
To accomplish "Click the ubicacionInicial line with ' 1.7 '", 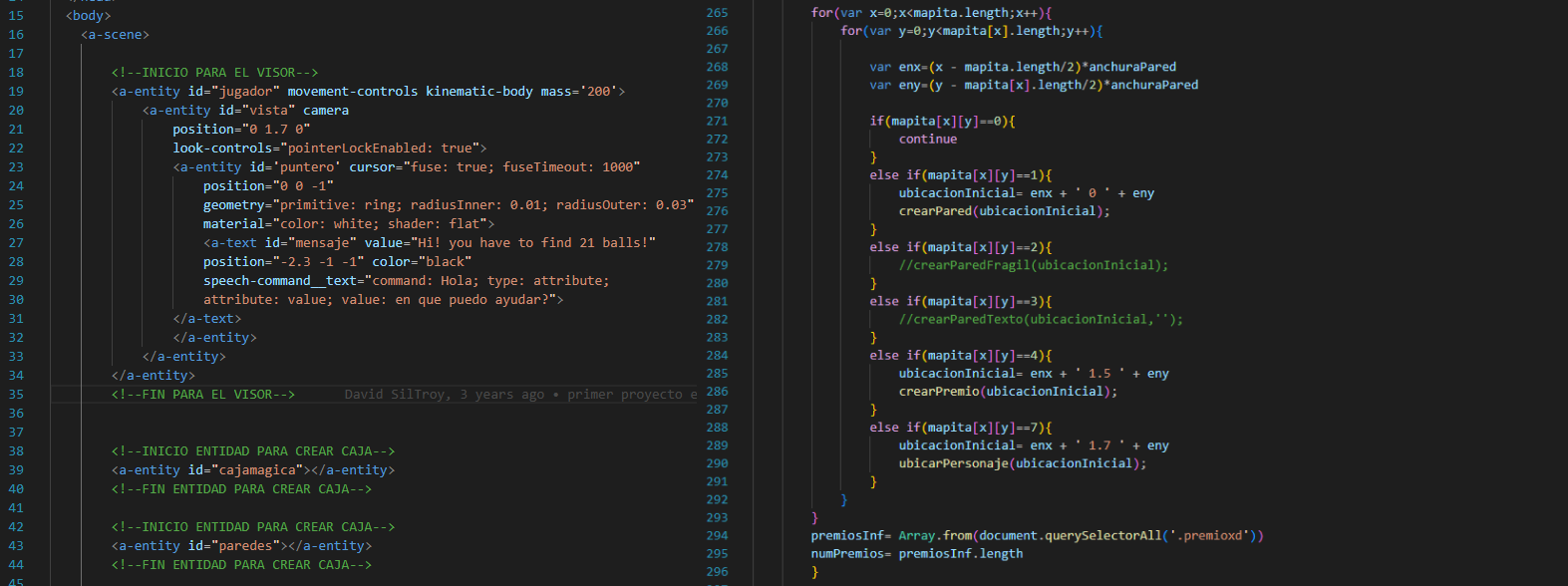I will (1035, 444).
